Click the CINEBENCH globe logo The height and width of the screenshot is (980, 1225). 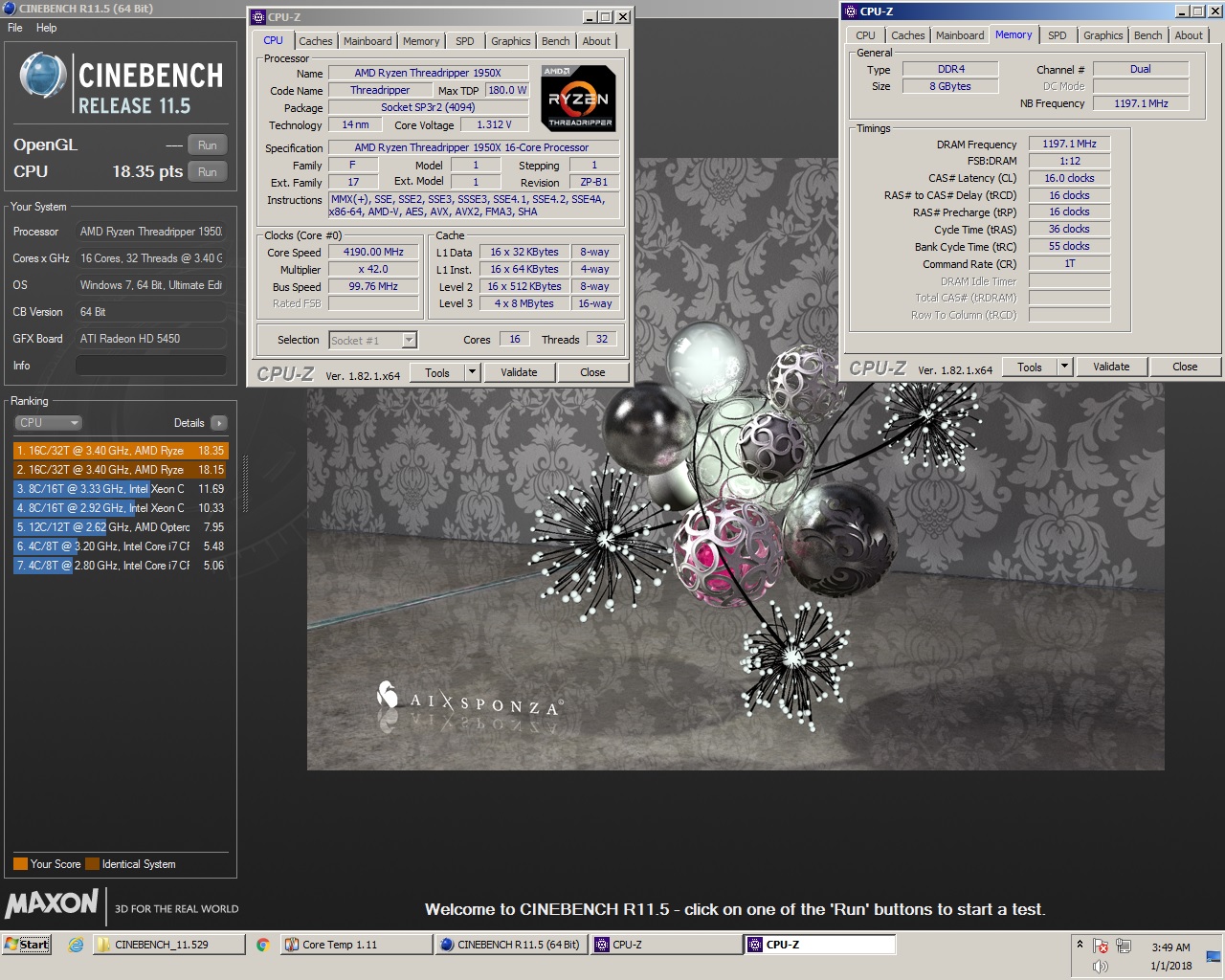pyautogui.click(x=43, y=78)
